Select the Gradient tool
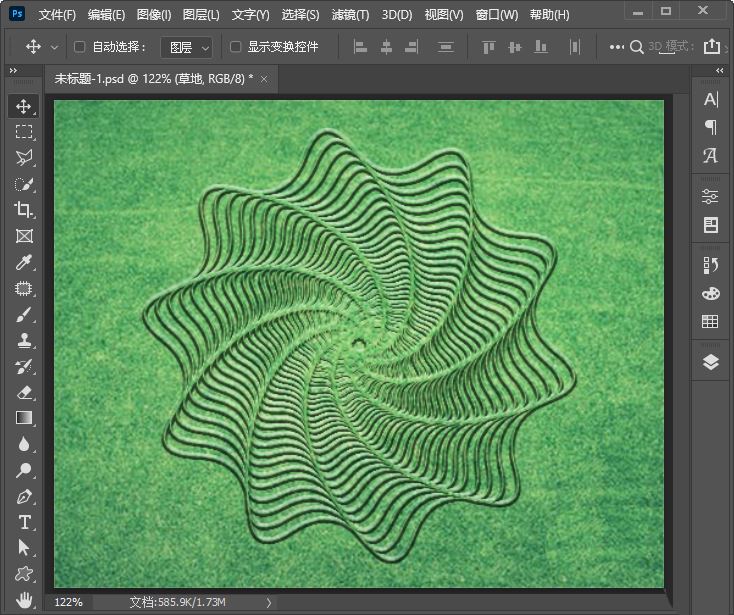This screenshot has height=615, width=734. pos(23,417)
